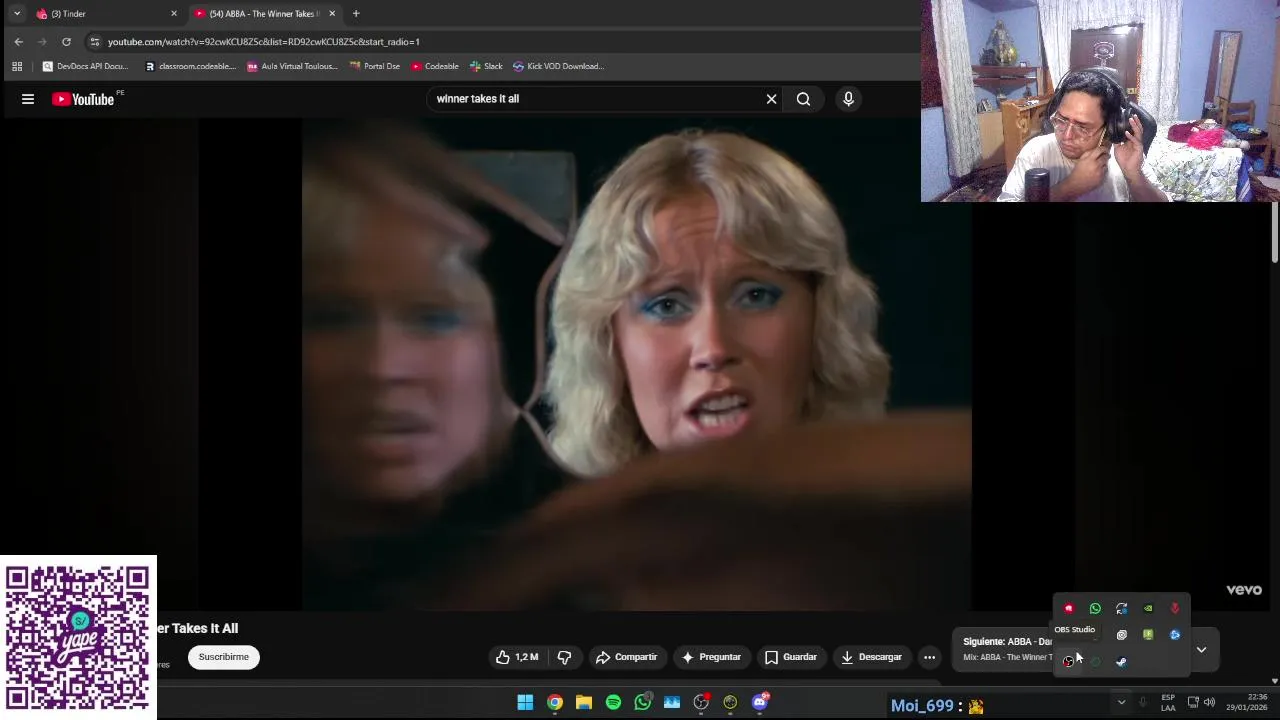This screenshot has width=1280, height=720.
Task: Save the video with Guardar
Action: pos(790,657)
